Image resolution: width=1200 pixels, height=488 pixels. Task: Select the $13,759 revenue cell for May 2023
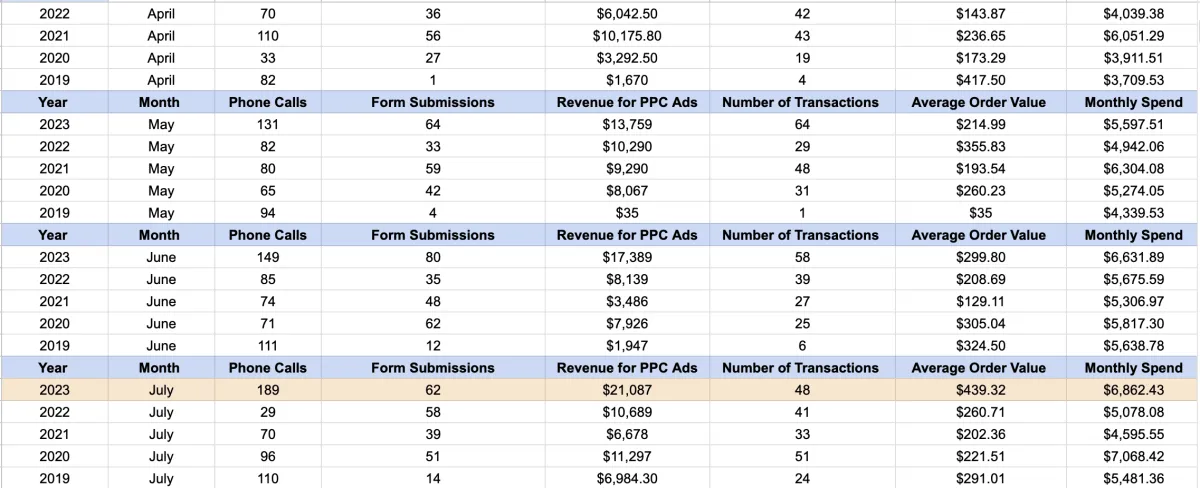click(627, 125)
